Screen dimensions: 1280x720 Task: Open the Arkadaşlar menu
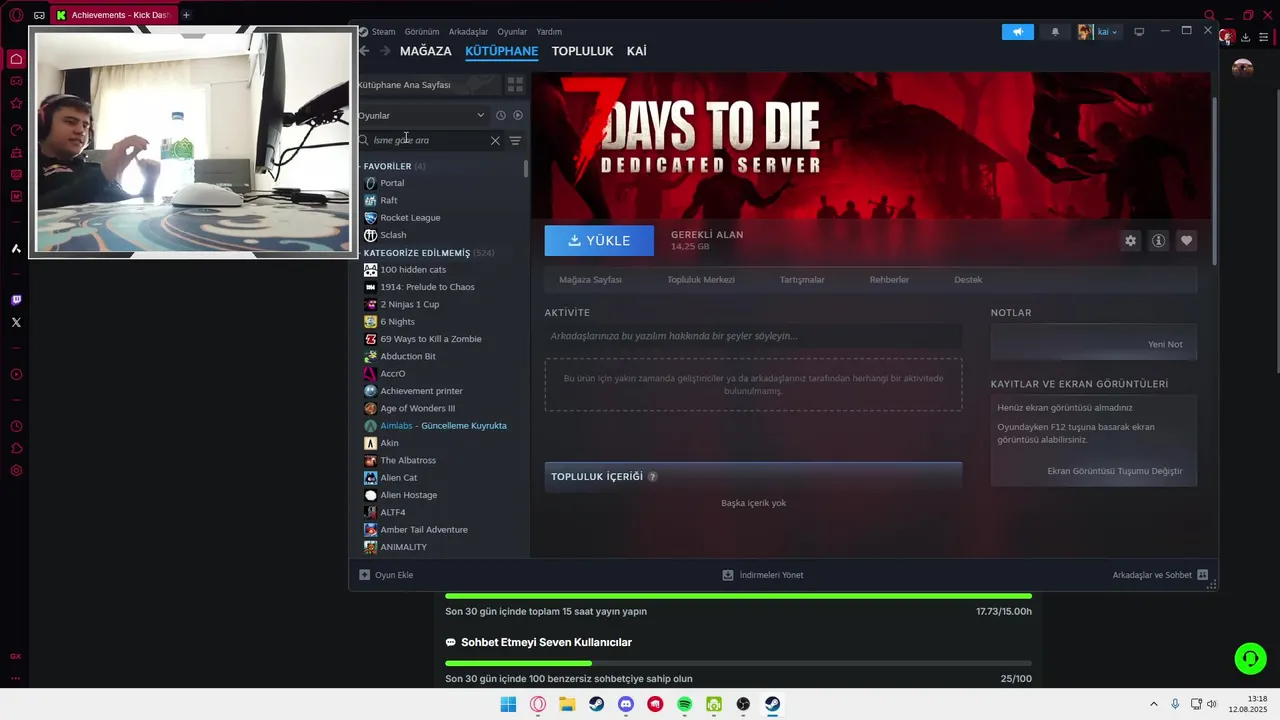click(x=468, y=32)
